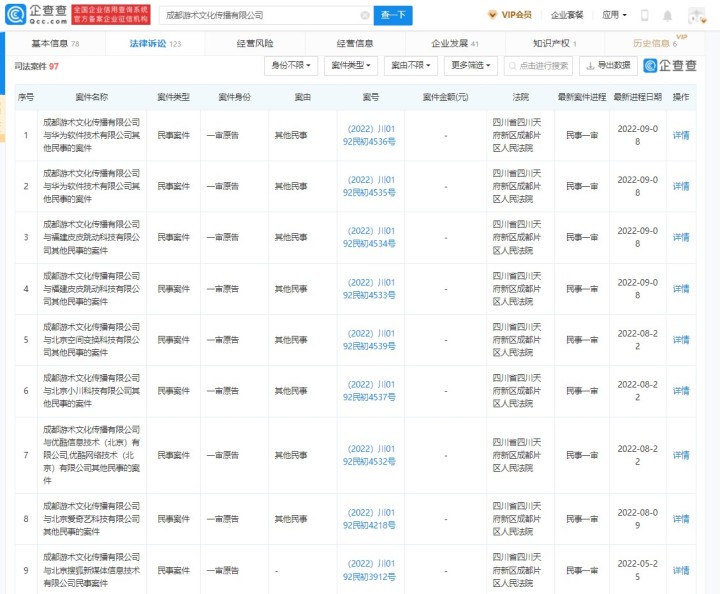Image resolution: width=720 pixels, height=594 pixels.
Task: Open 详情 for case row 7
Action: tap(681, 455)
